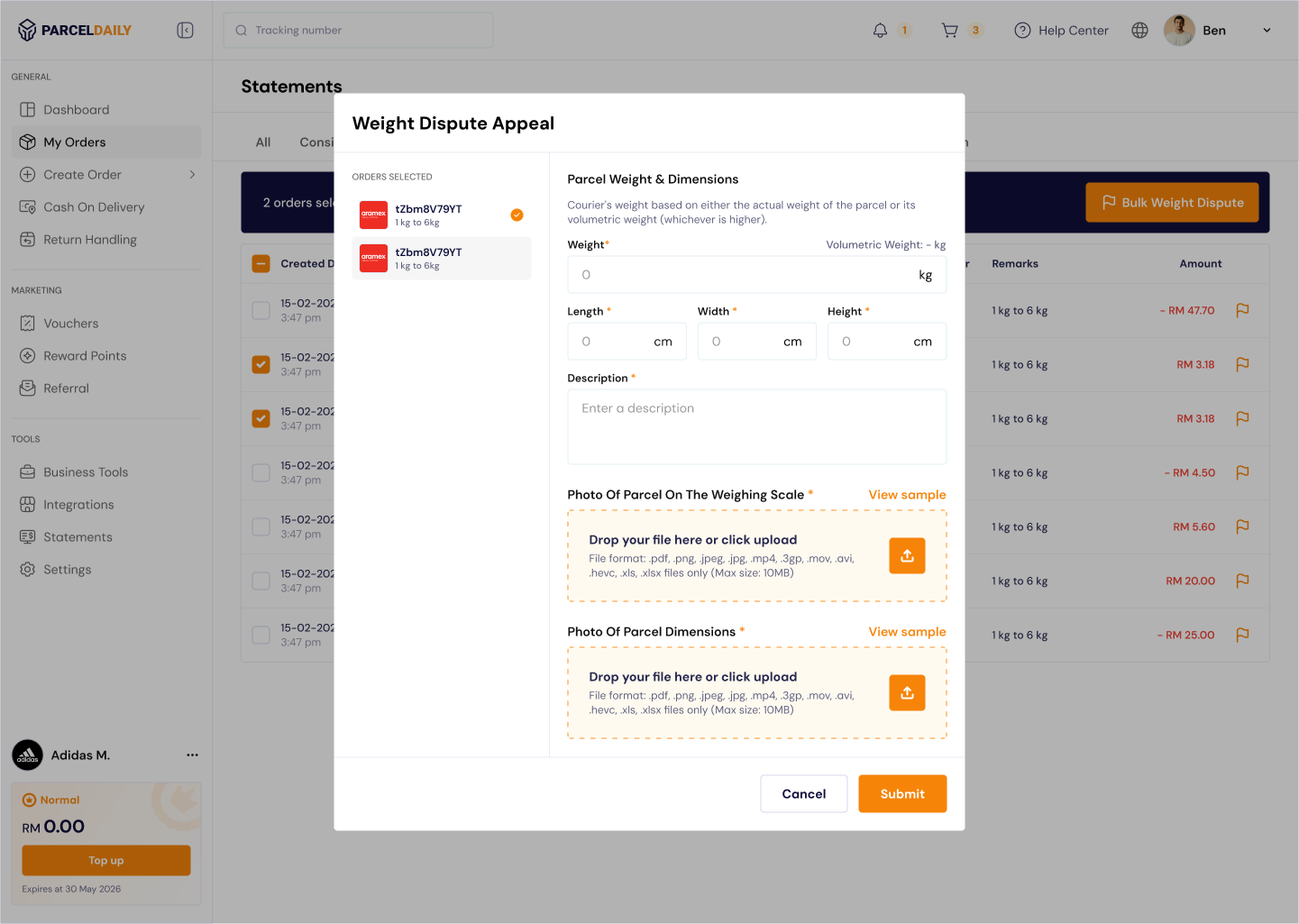Viewport: 1299px width, 924px height.
Task: Flag the RM 47.70 statement row
Action: coord(1242,311)
